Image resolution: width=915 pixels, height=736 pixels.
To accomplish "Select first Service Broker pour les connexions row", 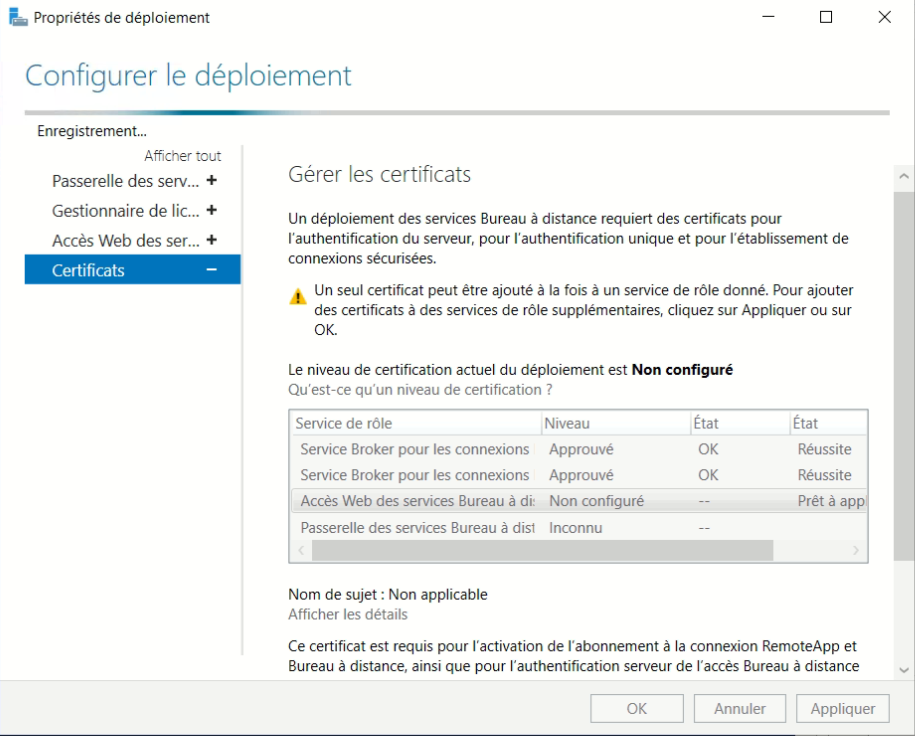I will click(x=414, y=449).
